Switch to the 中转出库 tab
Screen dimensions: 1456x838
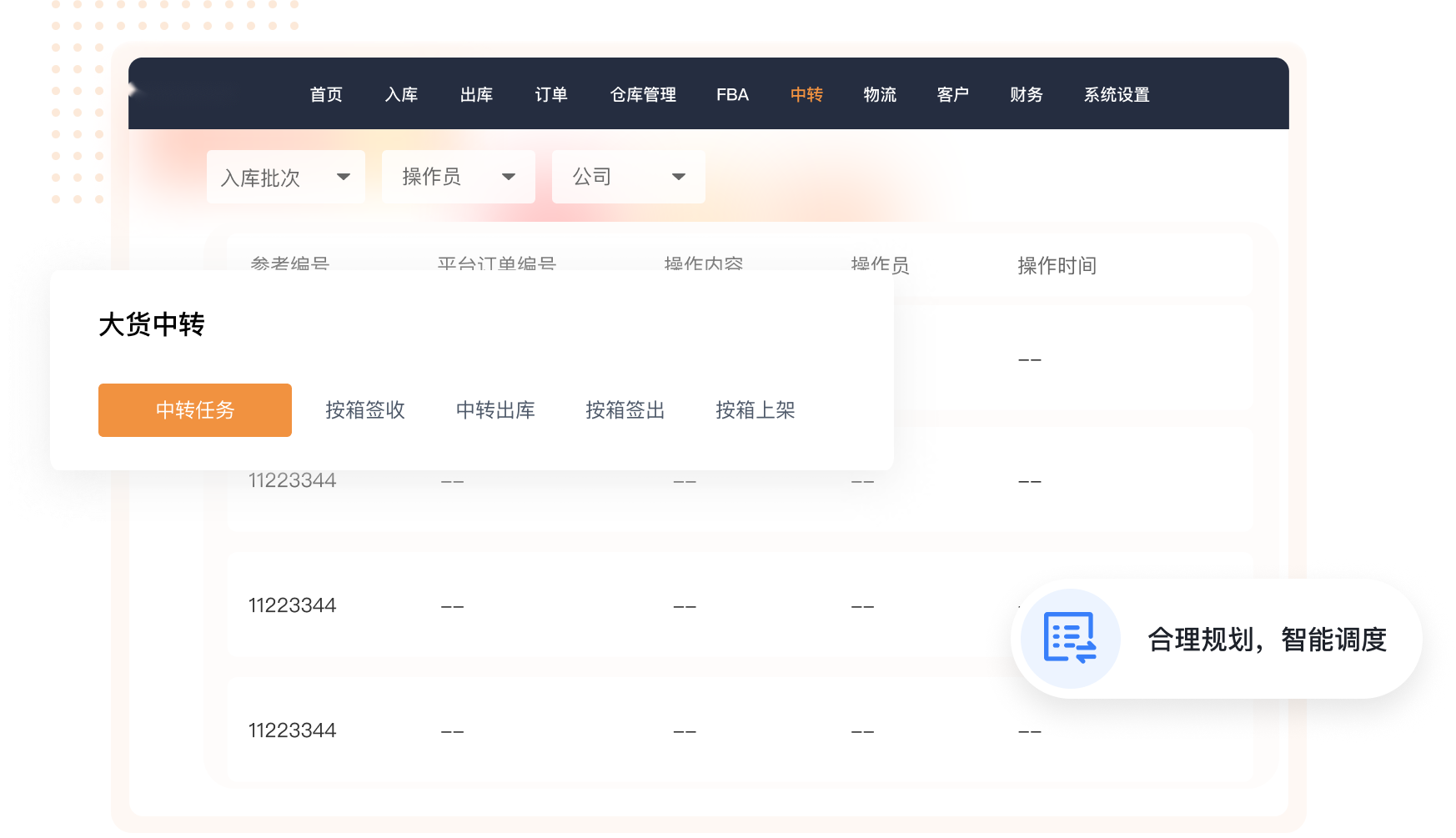[495, 410]
